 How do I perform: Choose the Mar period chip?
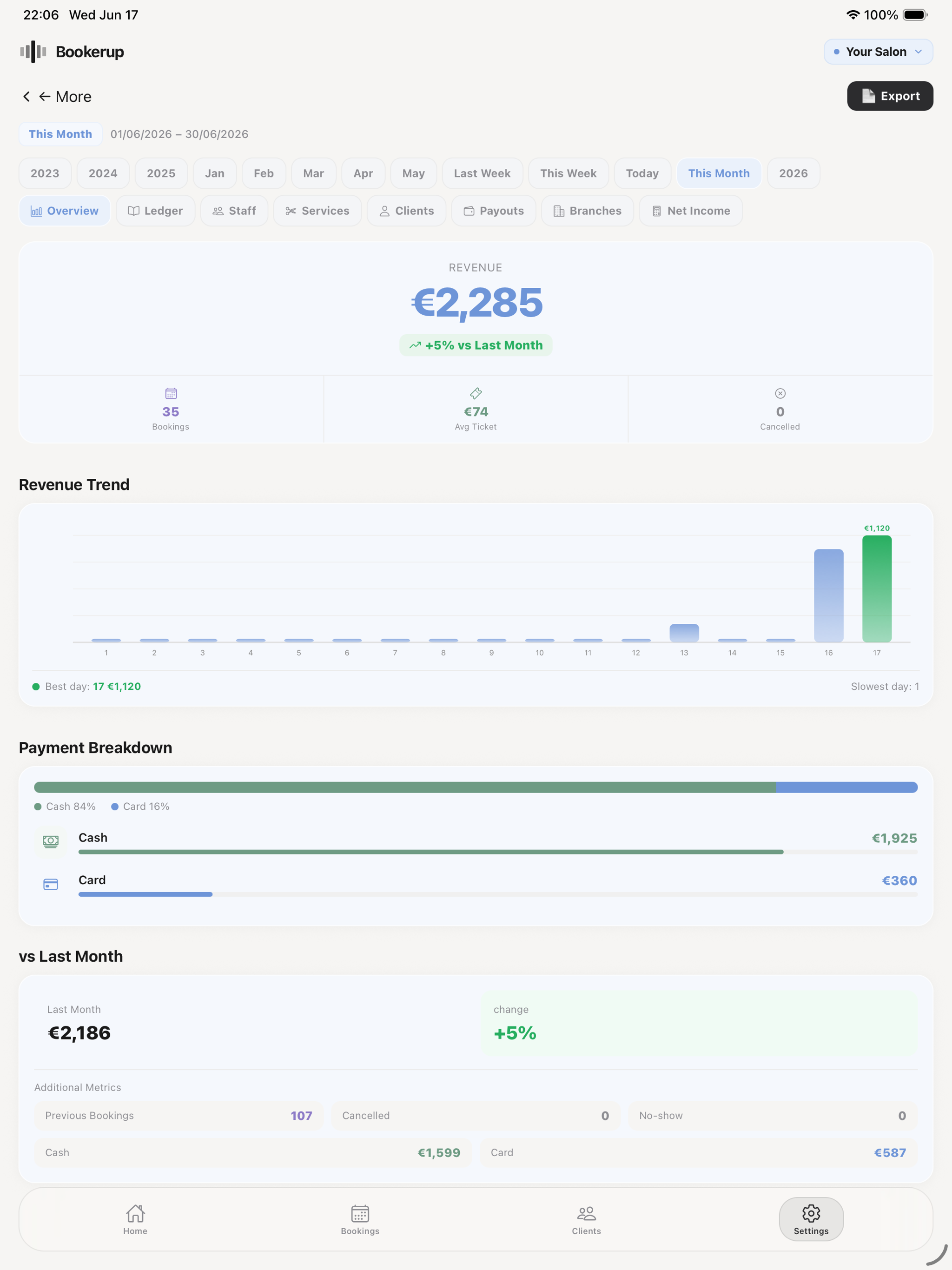click(313, 173)
